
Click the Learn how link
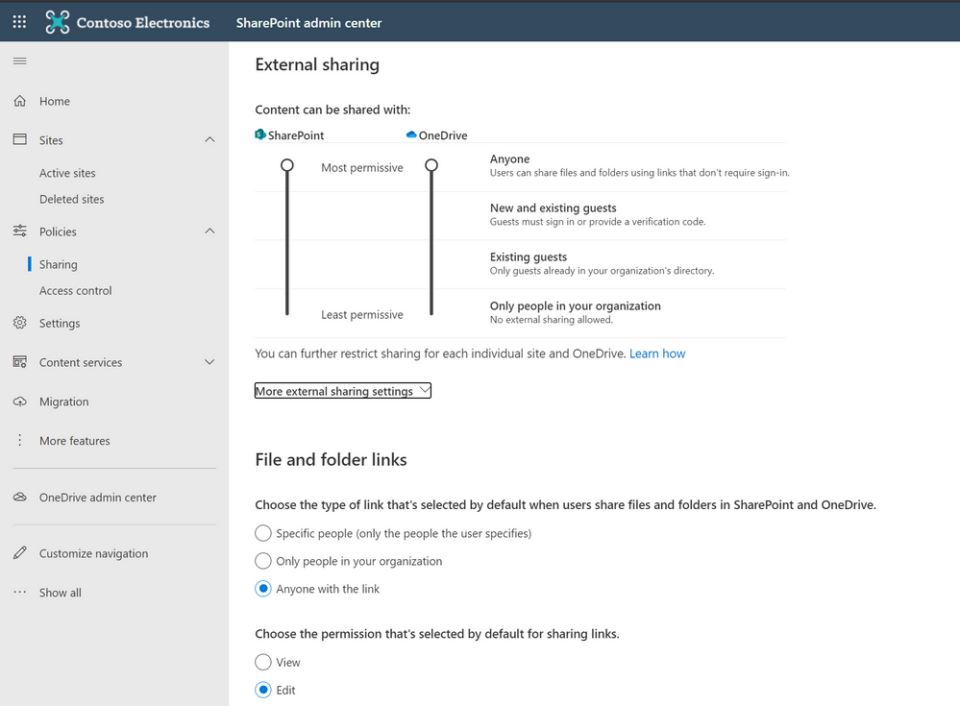pyautogui.click(x=657, y=352)
